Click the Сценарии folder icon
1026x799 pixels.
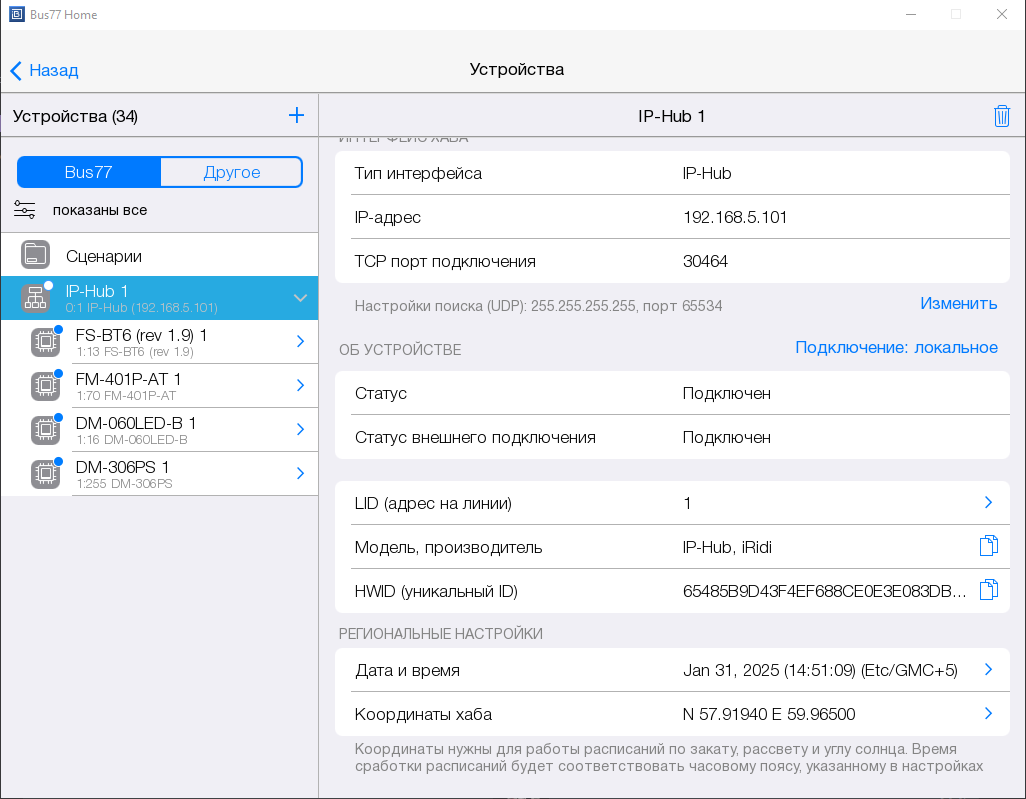point(36,255)
